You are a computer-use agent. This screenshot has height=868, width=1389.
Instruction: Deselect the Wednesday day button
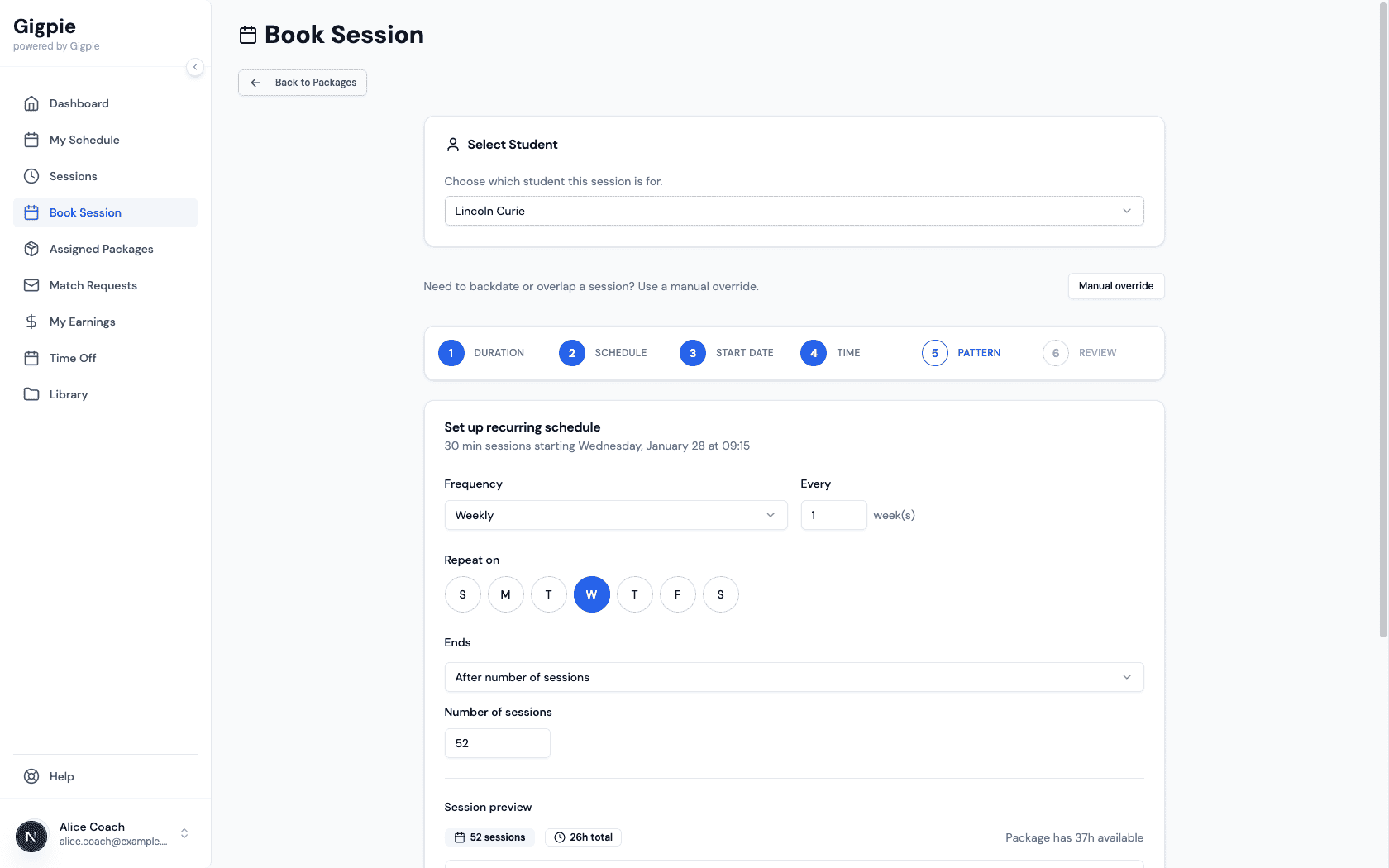click(x=591, y=594)
